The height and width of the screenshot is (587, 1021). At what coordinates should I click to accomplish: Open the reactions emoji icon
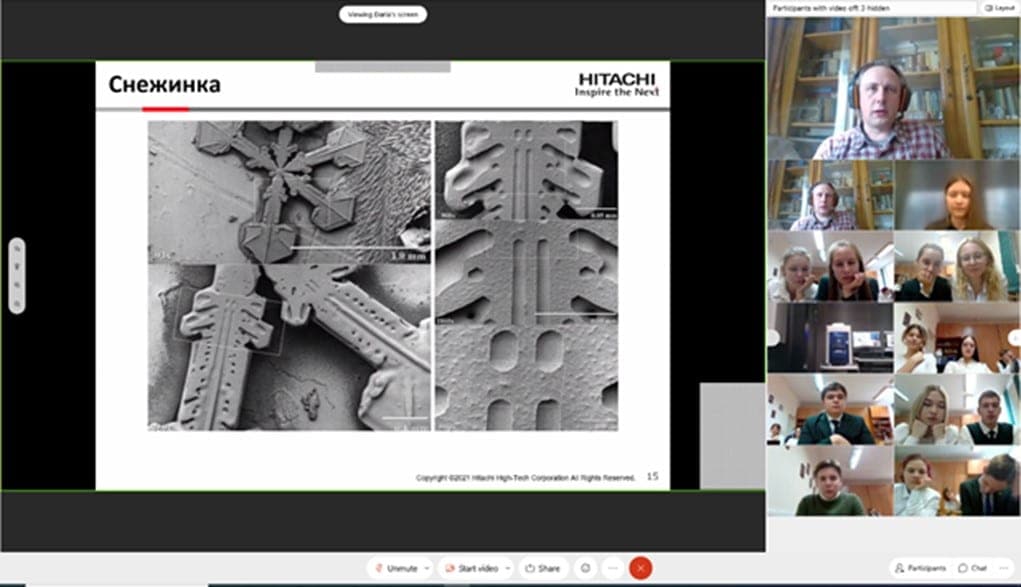click(x=586, y=568)
